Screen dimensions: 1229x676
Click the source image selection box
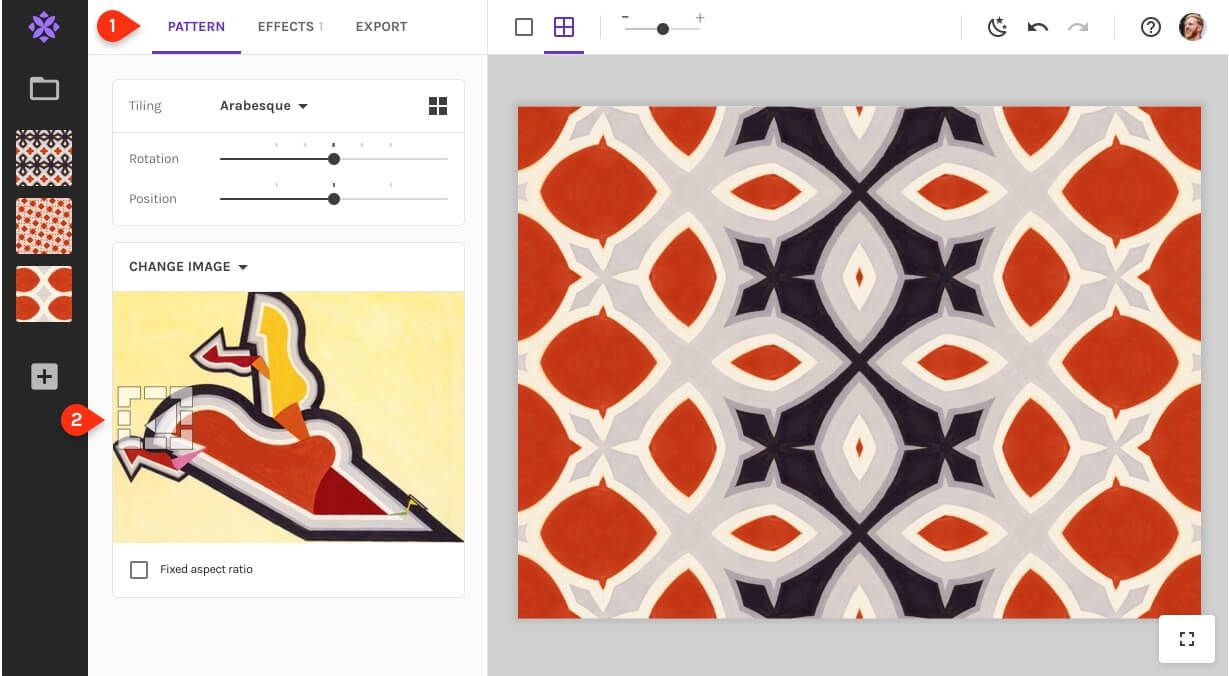coord(155,418)
